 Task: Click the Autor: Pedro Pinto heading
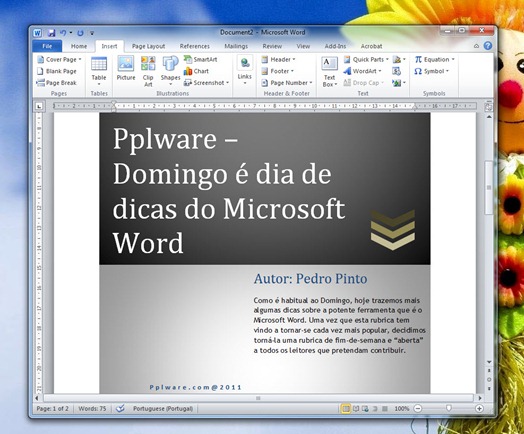click(310, 279)
